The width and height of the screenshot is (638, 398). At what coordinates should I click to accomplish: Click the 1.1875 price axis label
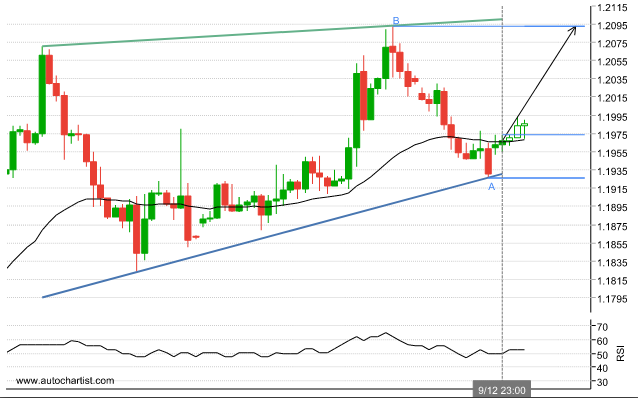point(612,227)
